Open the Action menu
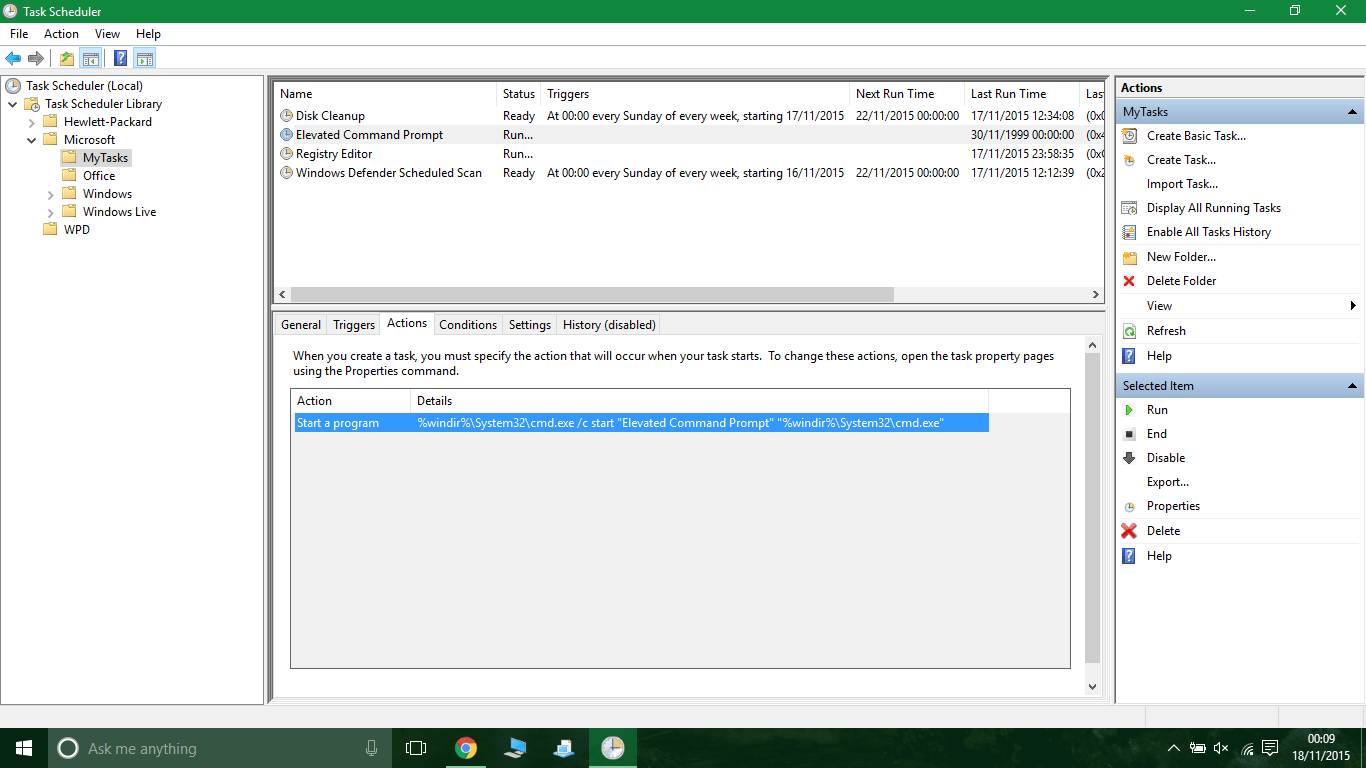 click(61, 33)
